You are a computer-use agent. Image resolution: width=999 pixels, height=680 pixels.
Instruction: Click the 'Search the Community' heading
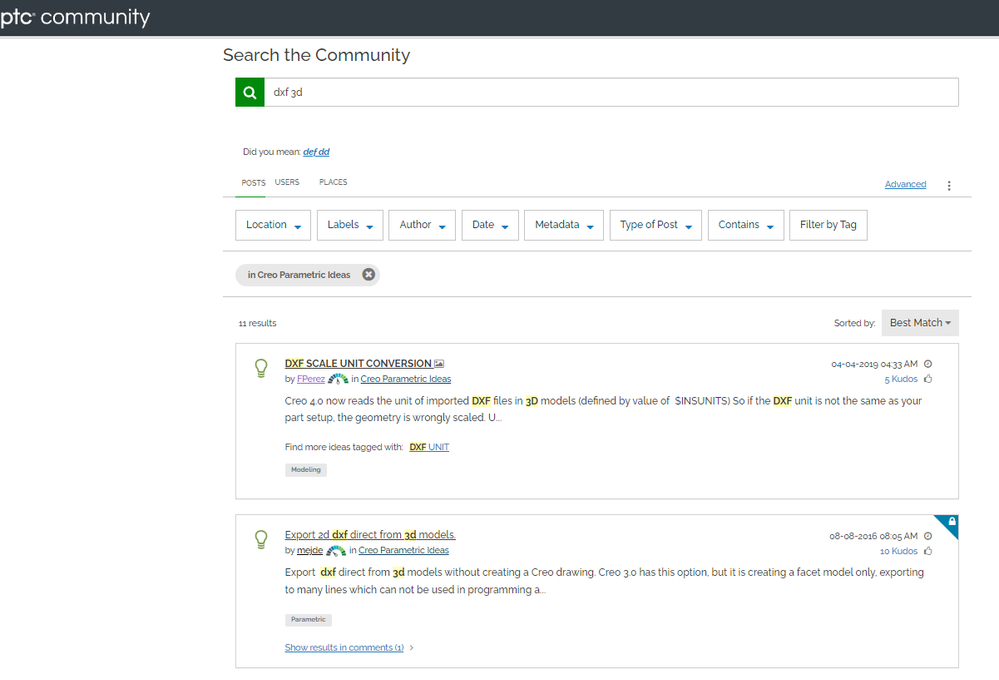pos(317,55)
